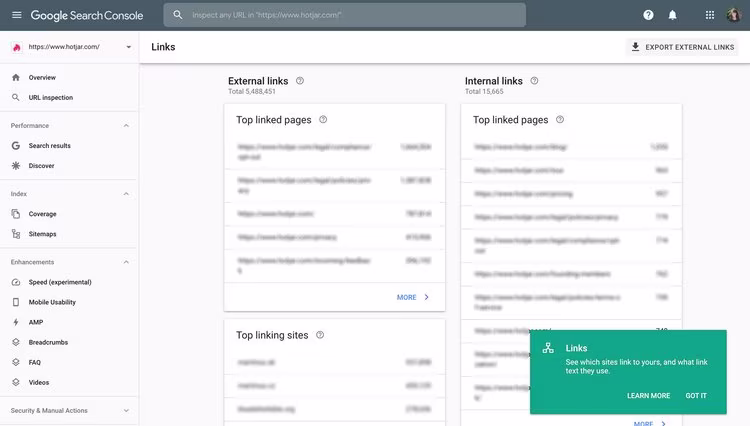Open AMP report

[36, 322]
